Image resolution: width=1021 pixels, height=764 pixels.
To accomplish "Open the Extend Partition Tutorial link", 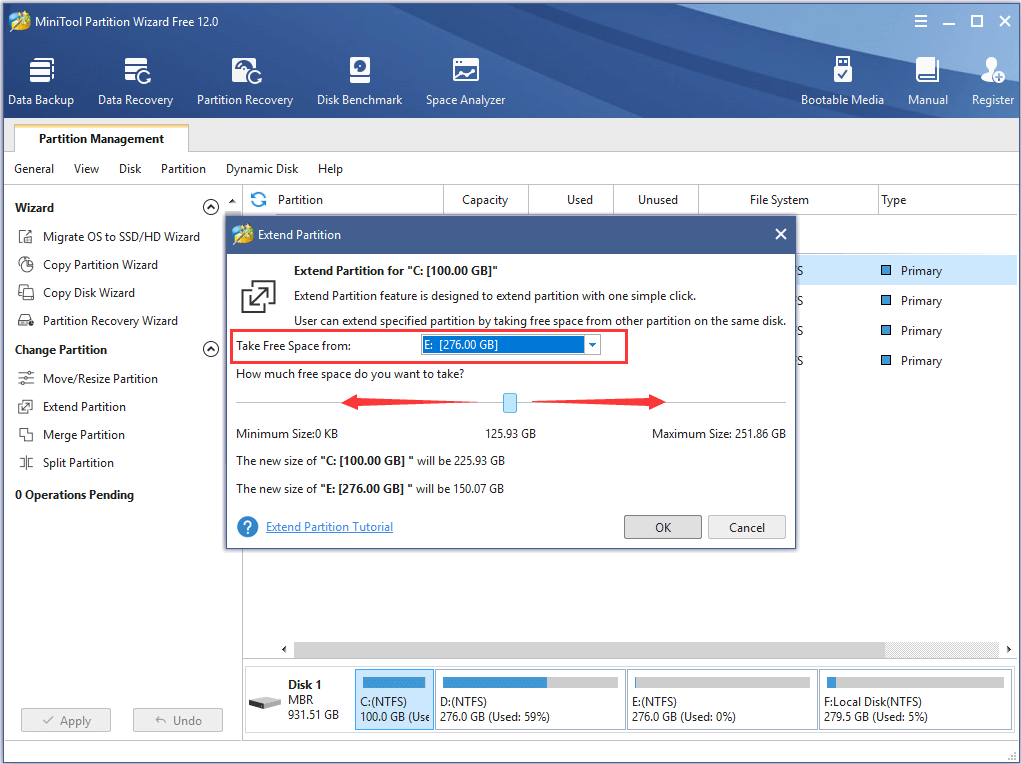I will [329, 526].
